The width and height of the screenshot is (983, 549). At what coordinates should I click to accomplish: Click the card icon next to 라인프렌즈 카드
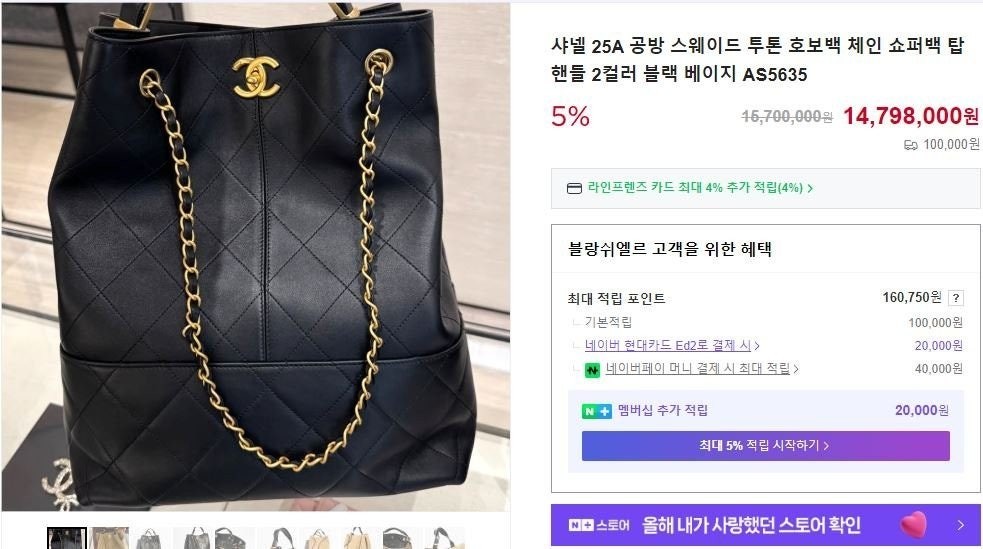574,188
